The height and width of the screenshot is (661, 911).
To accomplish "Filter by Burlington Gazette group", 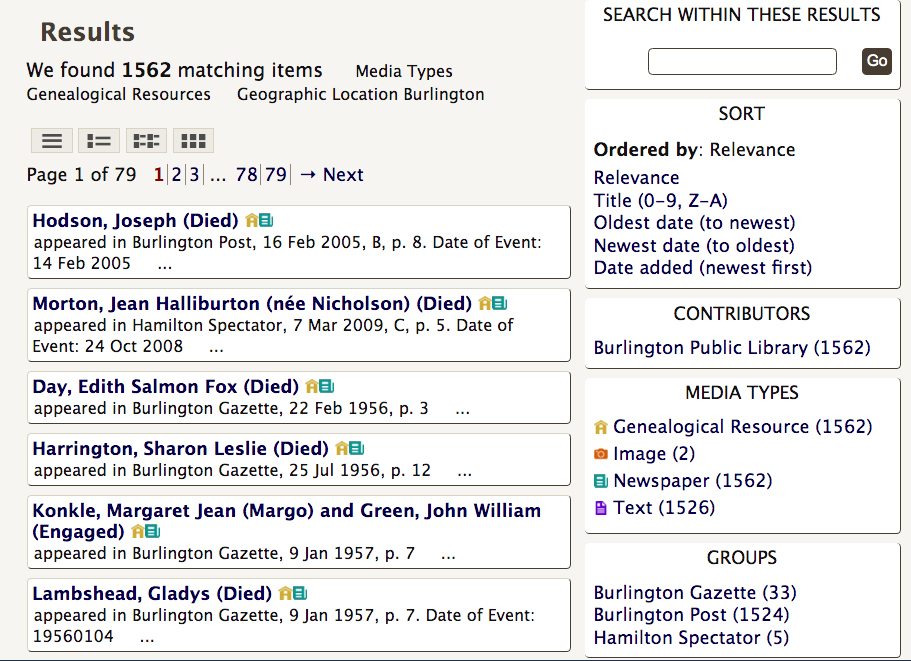I will [694, 593].
